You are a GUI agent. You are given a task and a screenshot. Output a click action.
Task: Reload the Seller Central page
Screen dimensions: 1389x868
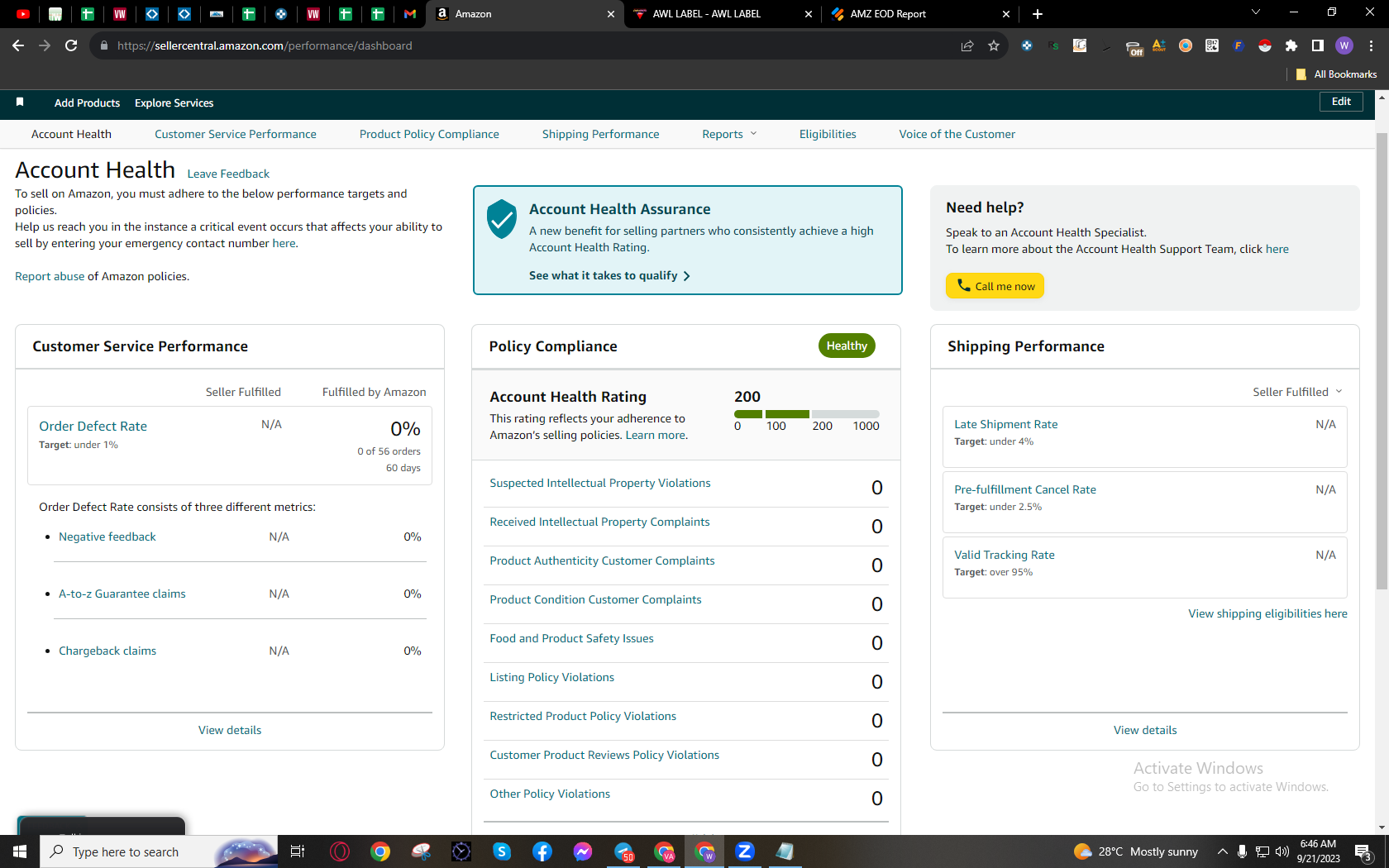(x=71, y=45)
